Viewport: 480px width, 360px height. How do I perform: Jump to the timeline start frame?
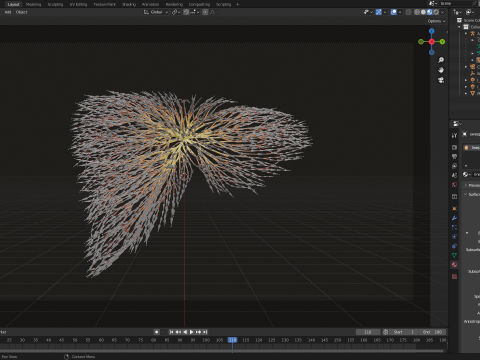[171, 332]
